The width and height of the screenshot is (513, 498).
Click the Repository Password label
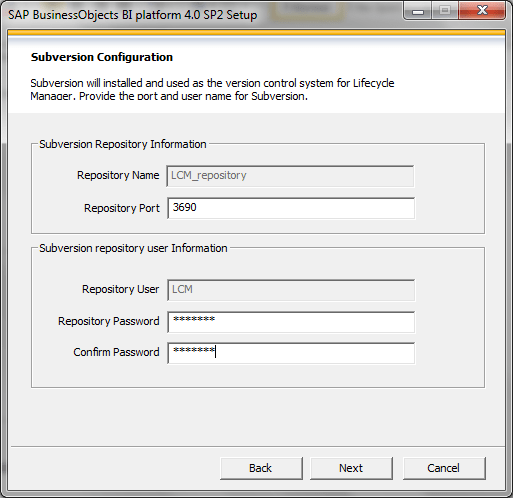[x=109, y=321]
